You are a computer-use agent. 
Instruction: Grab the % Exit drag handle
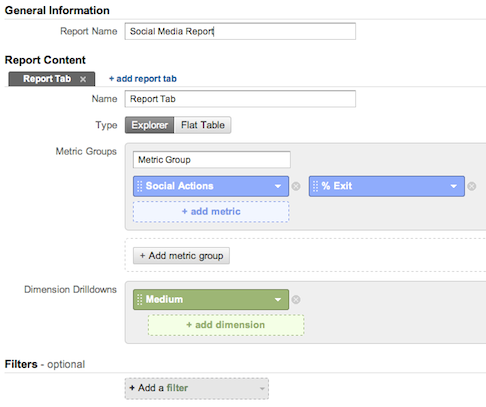[x=315, y=186]
